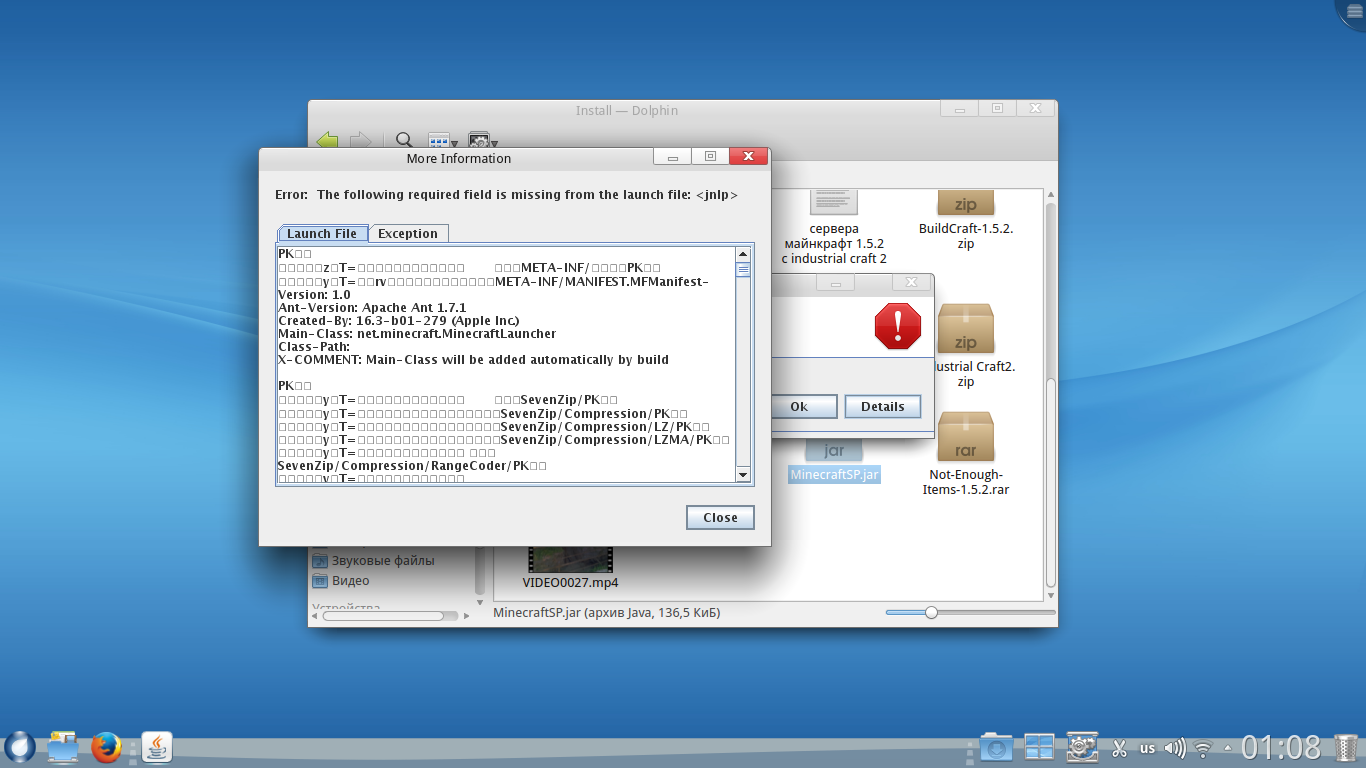This screenshot has height=768, width=1366.
Task: Switch to the Exception tab
Action: click(408, 233)
